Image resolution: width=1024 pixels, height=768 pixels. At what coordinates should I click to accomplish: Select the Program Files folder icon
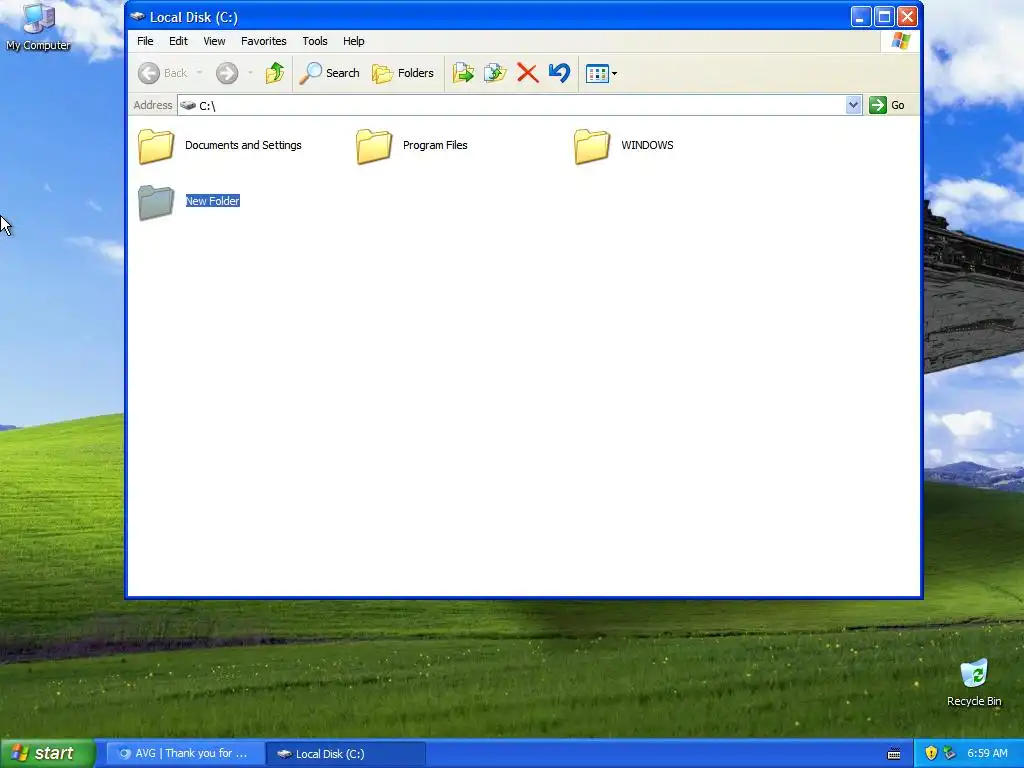coord(374,146)
